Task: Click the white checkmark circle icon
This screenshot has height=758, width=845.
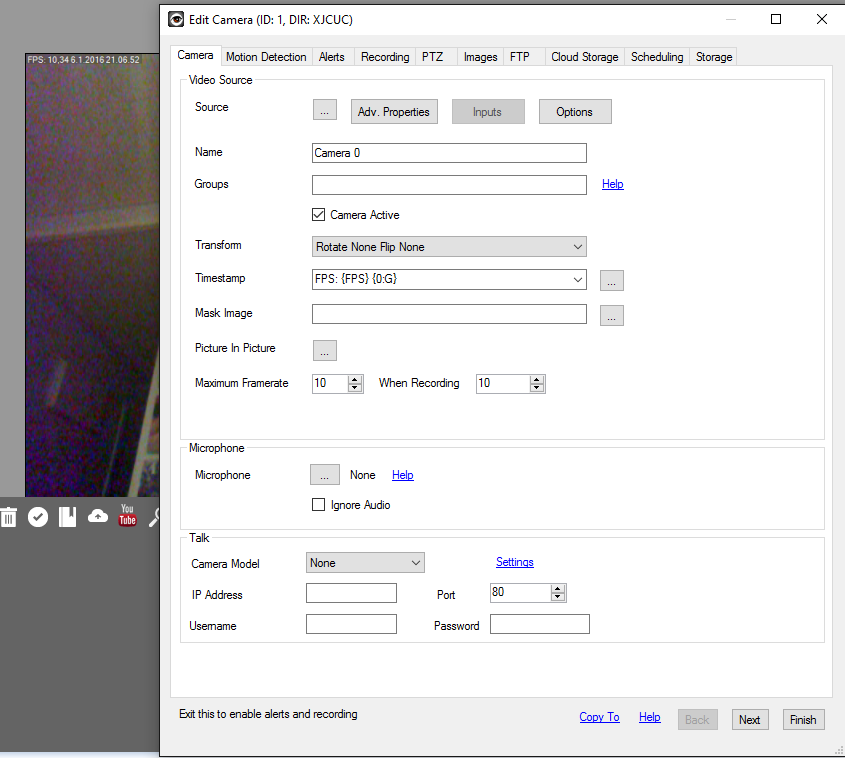Action: coord(38,517)
